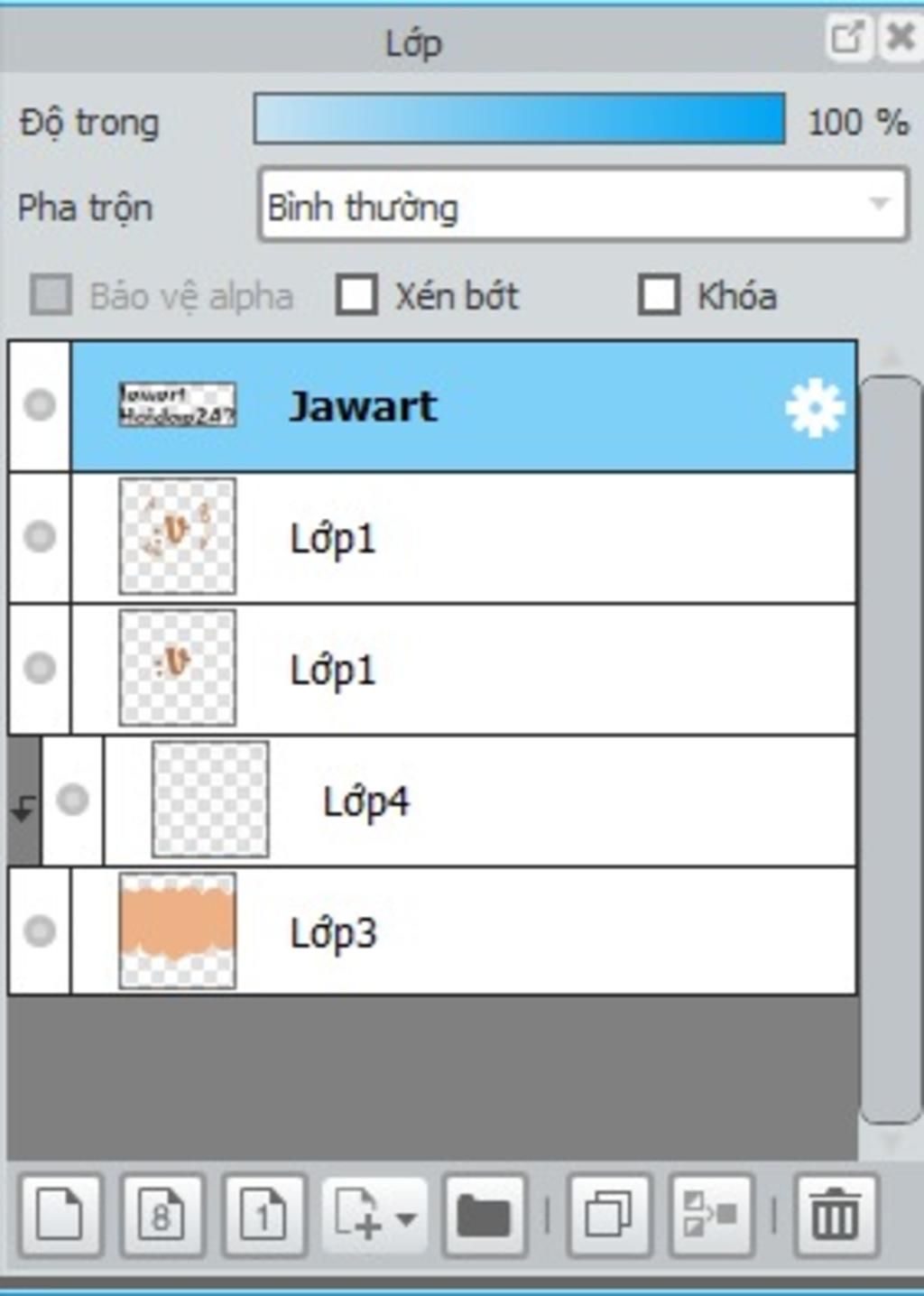The width and height of the screenshot is (924, 1296).
Task: Toggle visibility of the Lớp4 layer
Action: 72,800
